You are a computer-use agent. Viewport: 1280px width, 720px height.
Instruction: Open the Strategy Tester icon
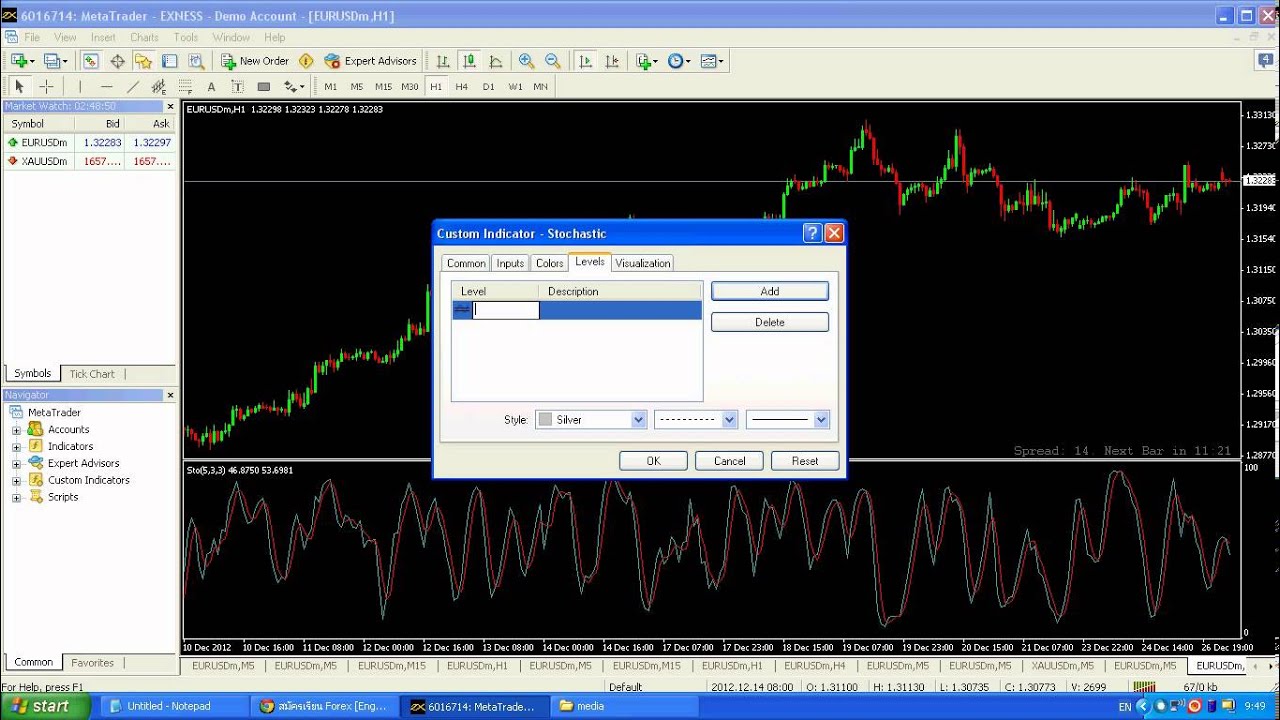pos(196,61)
